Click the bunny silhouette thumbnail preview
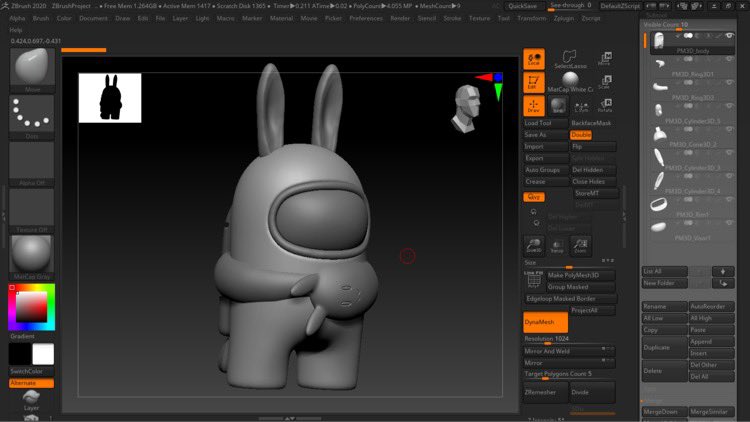750x422 pixels. click(110, 98)
